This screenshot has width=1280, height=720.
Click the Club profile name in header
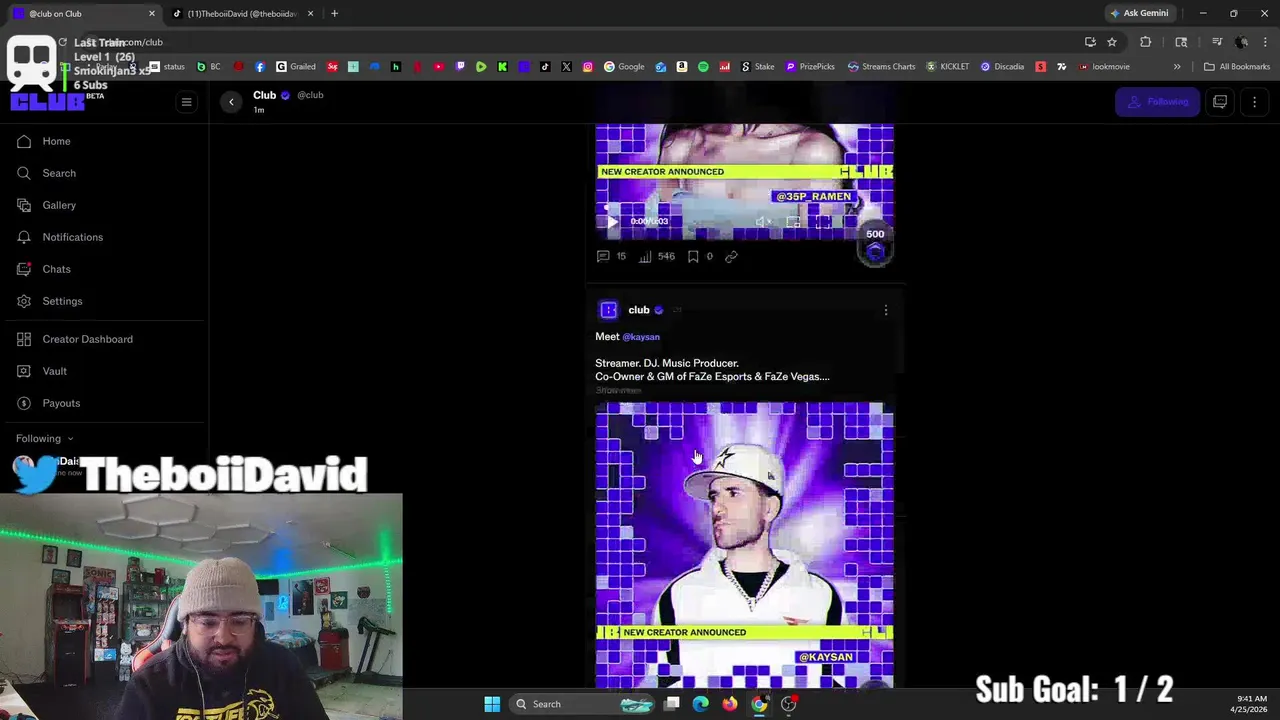point(264,95)
